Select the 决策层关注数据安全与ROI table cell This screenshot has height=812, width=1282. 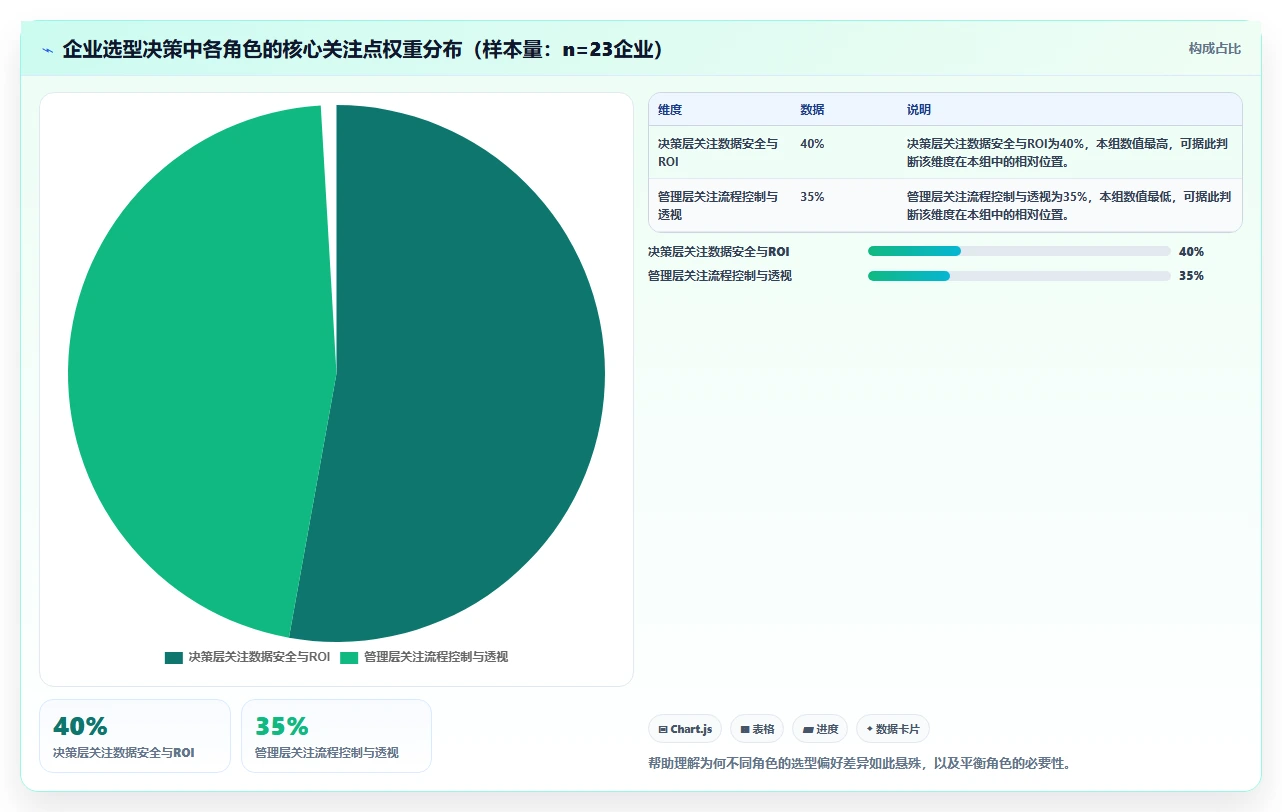tap(718, 152)
